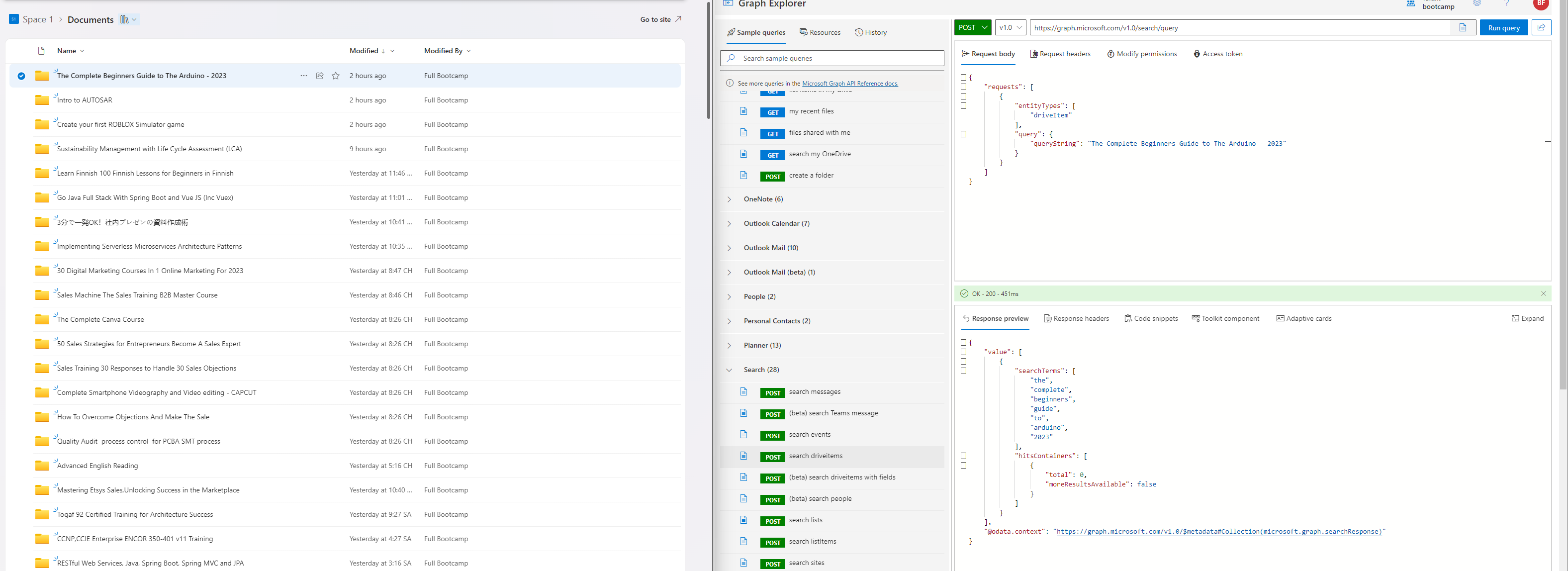The width and height of the screenshot is (1568, 571).
Task: Select the Response headers tab
Action: pos(1077,318)
